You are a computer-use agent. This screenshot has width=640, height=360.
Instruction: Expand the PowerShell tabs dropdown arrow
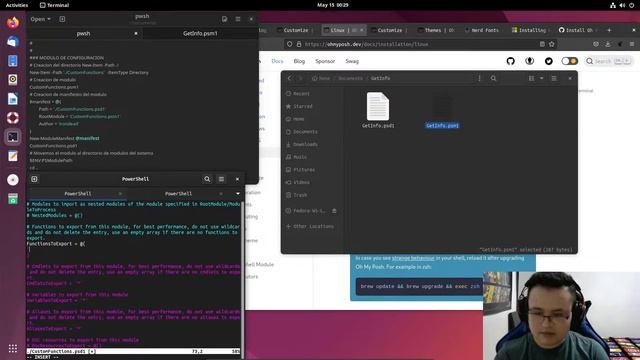click(x=238, y=193)
